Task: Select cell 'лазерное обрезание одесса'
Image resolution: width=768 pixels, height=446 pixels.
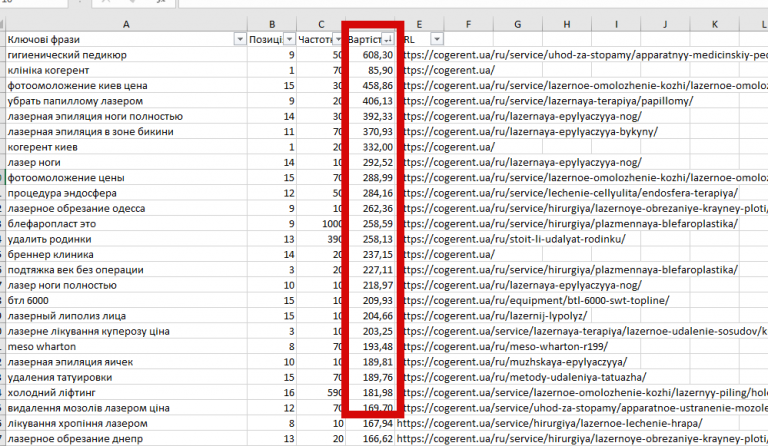Action: (x=126, y=208)
